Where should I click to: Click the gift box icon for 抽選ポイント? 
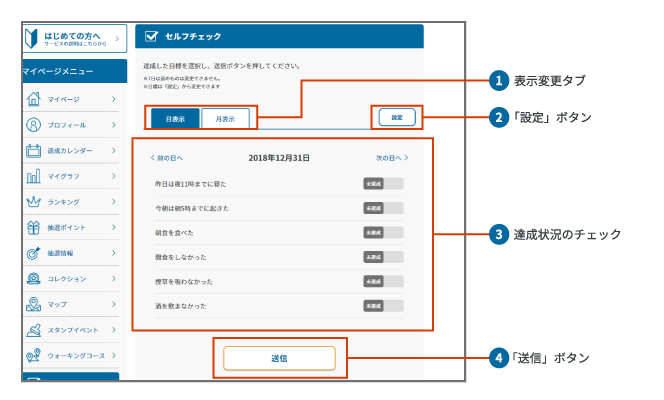coord(33,228)
